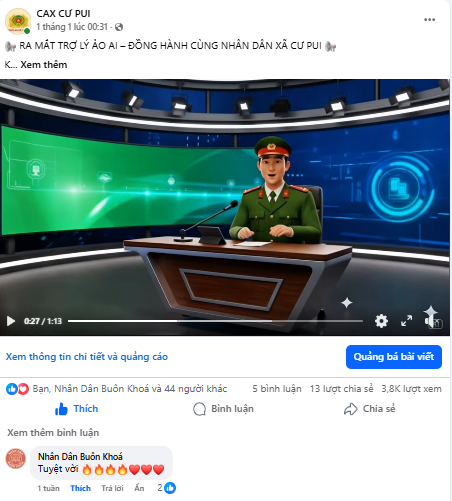Open post options three-dot menu
Screen dimensions: 452x501
tap(429, 20)
